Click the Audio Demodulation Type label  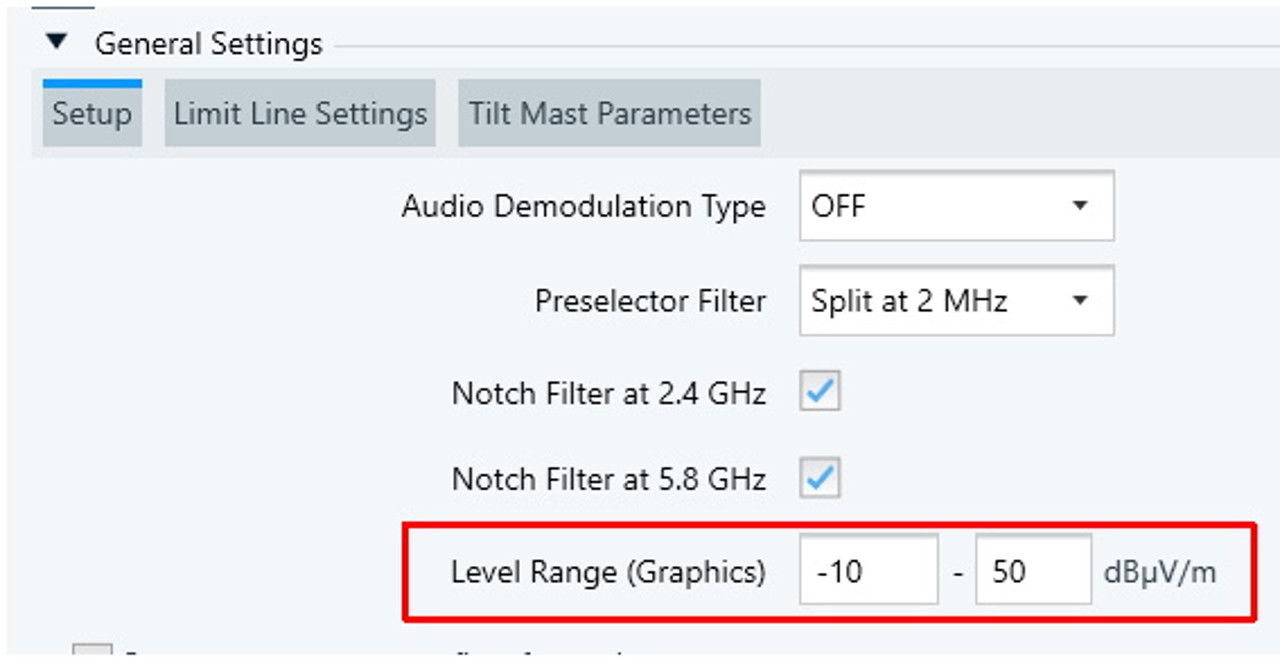(x=583, y=207)
